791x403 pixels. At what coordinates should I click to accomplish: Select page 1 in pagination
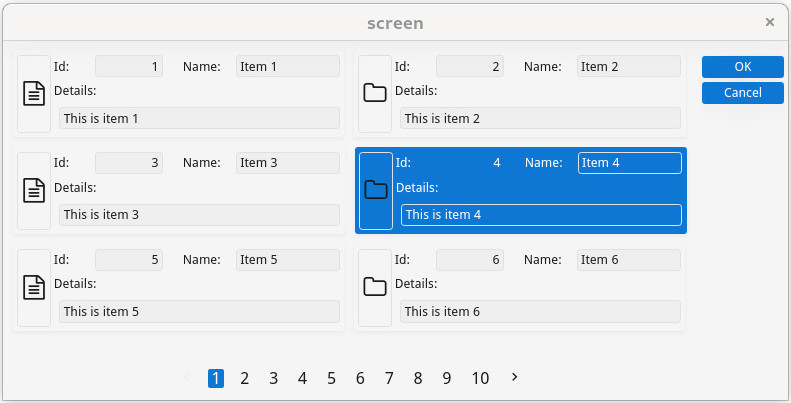[215, 378]
